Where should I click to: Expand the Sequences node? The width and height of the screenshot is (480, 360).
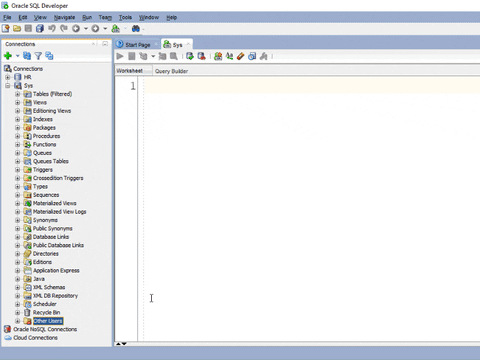18,195
